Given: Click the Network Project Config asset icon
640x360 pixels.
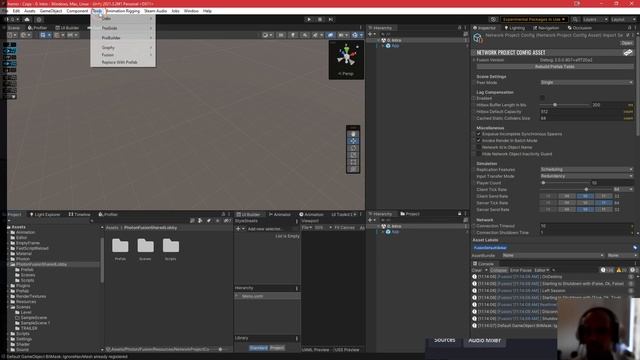Looking at the screenshot, I should [478, 38].
